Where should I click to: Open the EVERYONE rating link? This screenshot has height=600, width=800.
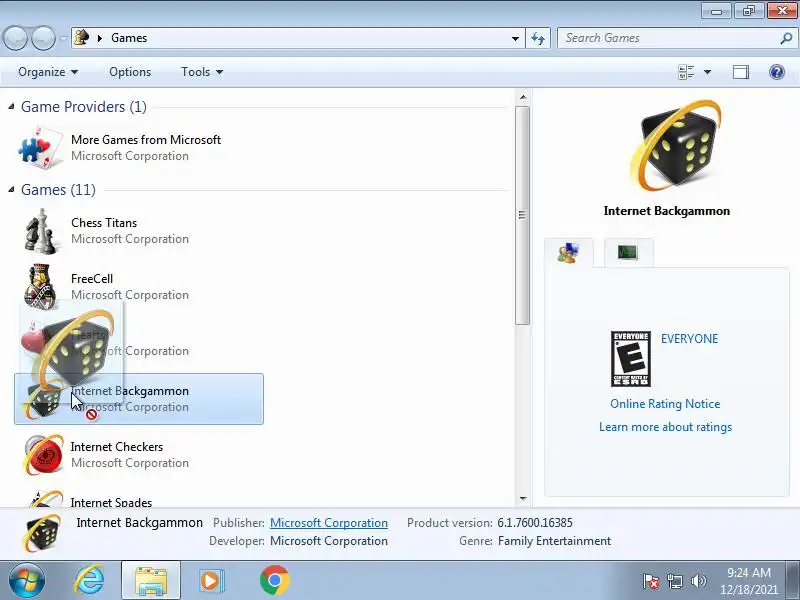pos(689,339)
